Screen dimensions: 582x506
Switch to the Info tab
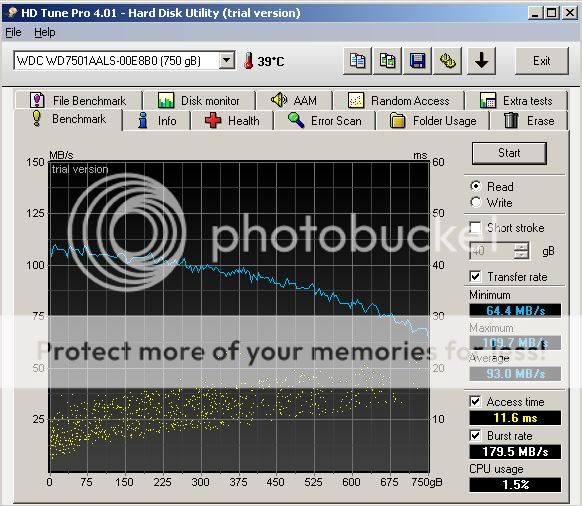[x=157, y=121]
